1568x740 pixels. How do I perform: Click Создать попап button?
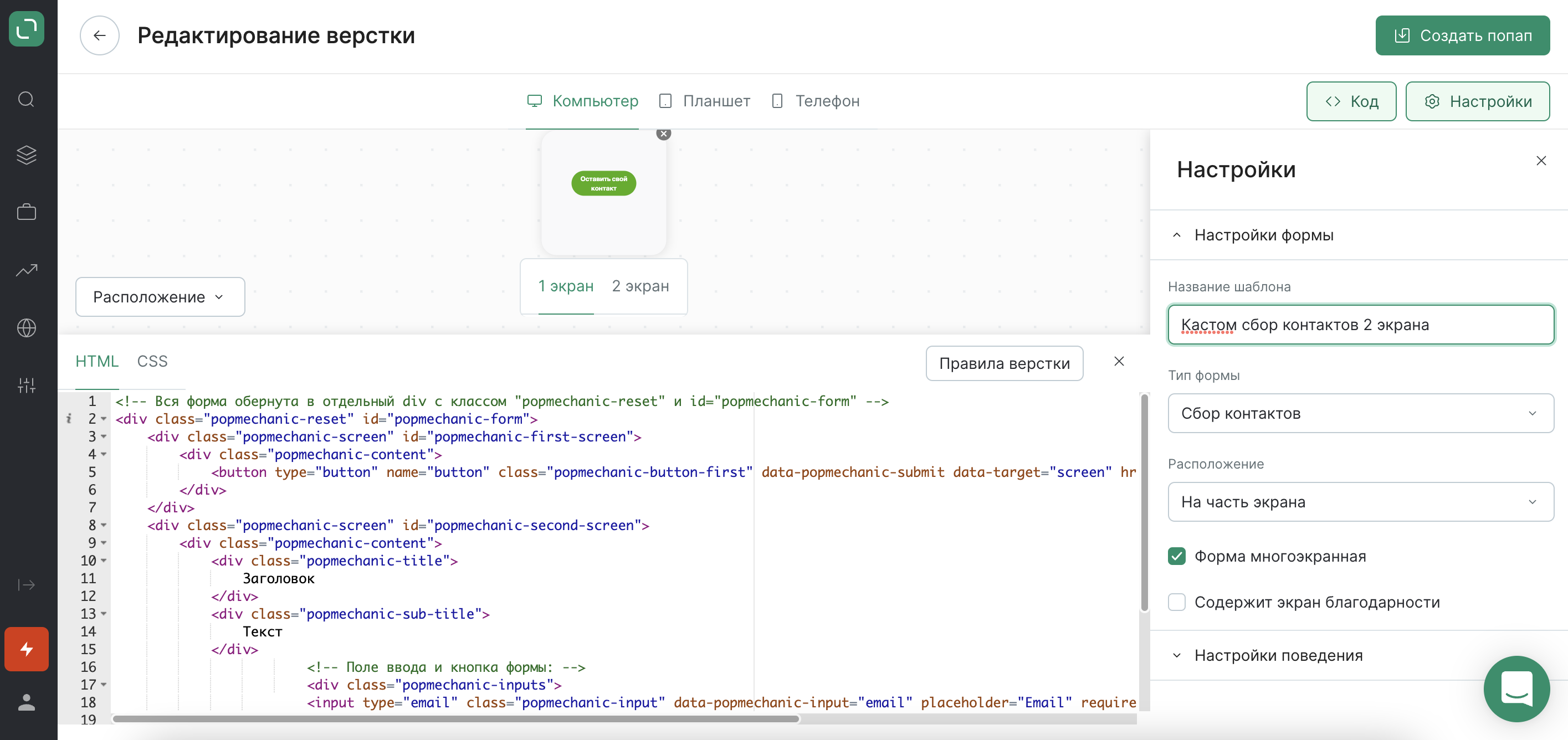click(1463, 35)
